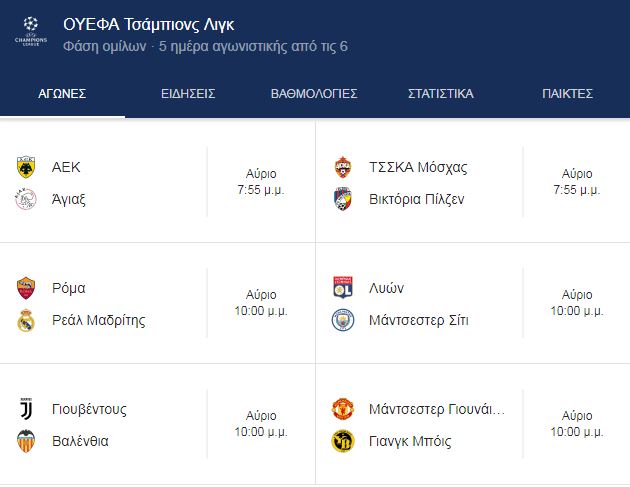Go to the ΠΑΙΚΤΕΣ tab

click(568, 94)
